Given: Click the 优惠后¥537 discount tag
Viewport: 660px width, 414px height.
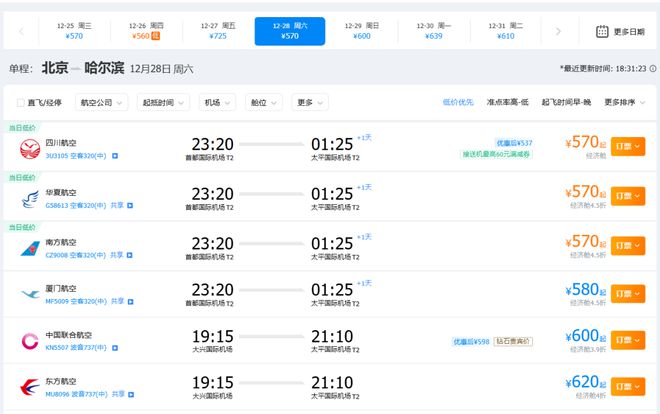Looking at the screenshot, I should (x=514, y=143).
